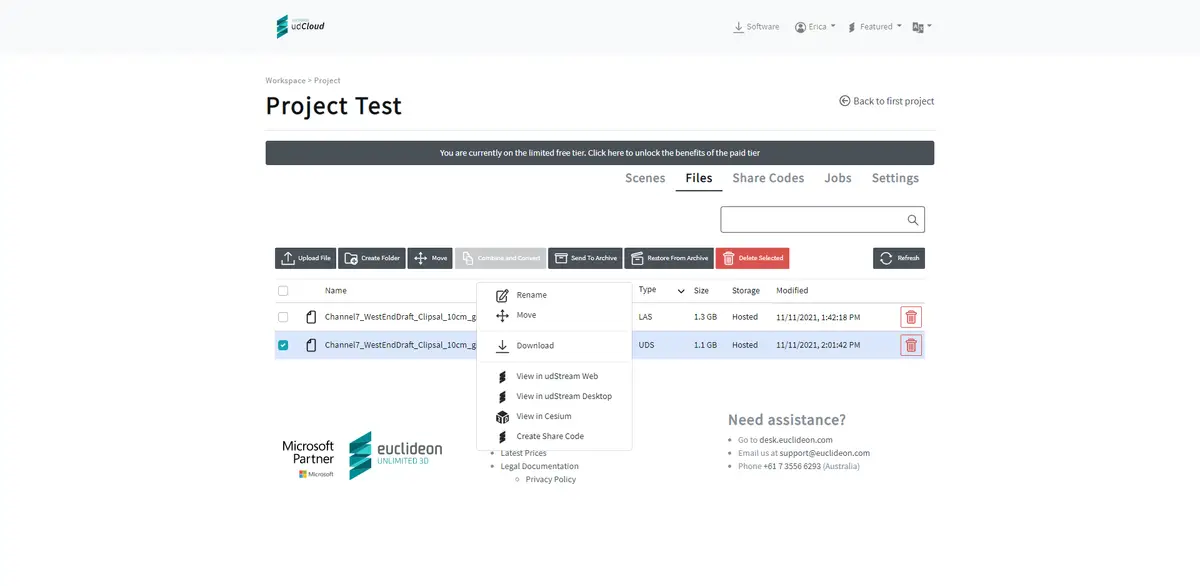Open the language selector dropdown
This screenshot has width=1200, height=586.
pos(922,27)
